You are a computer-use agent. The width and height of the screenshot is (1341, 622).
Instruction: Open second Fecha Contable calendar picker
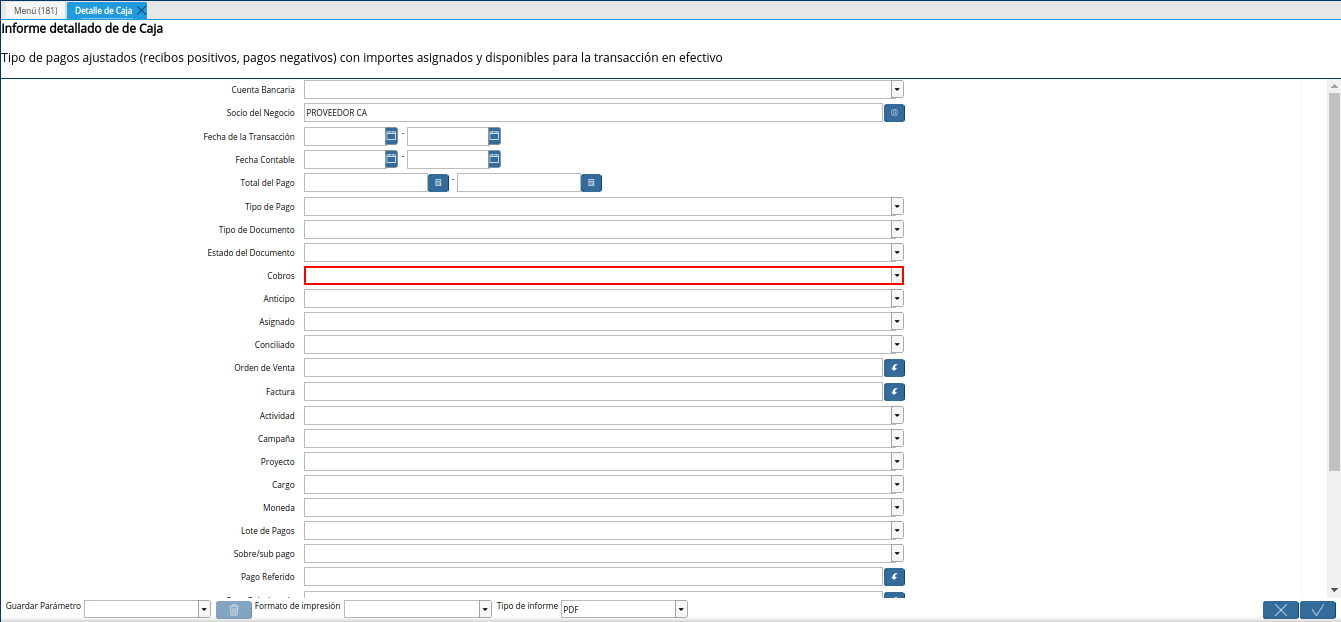click(494, 159)
